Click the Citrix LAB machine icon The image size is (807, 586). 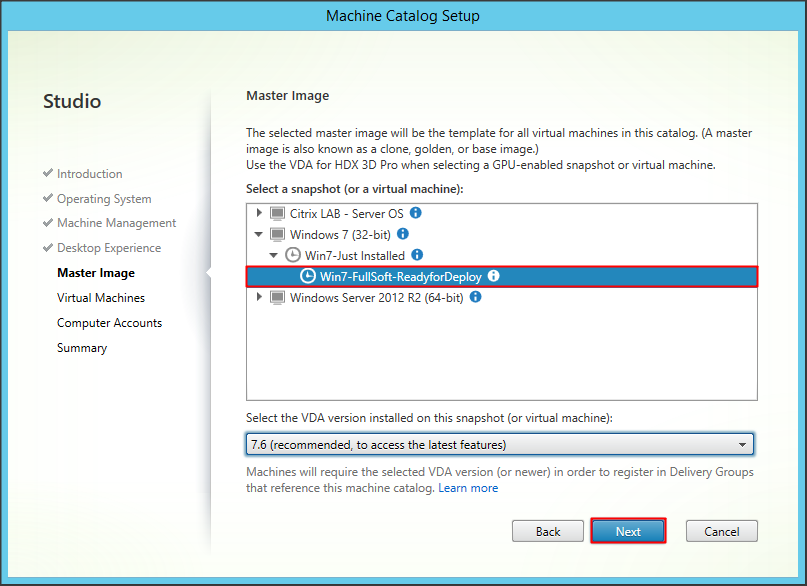point(277,213)
